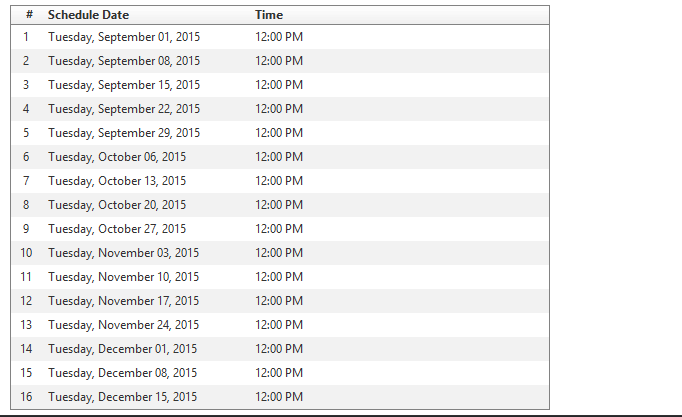Highlight the October 27, 2015 schedule date
The image size is (682, 417).
point(117,229)
